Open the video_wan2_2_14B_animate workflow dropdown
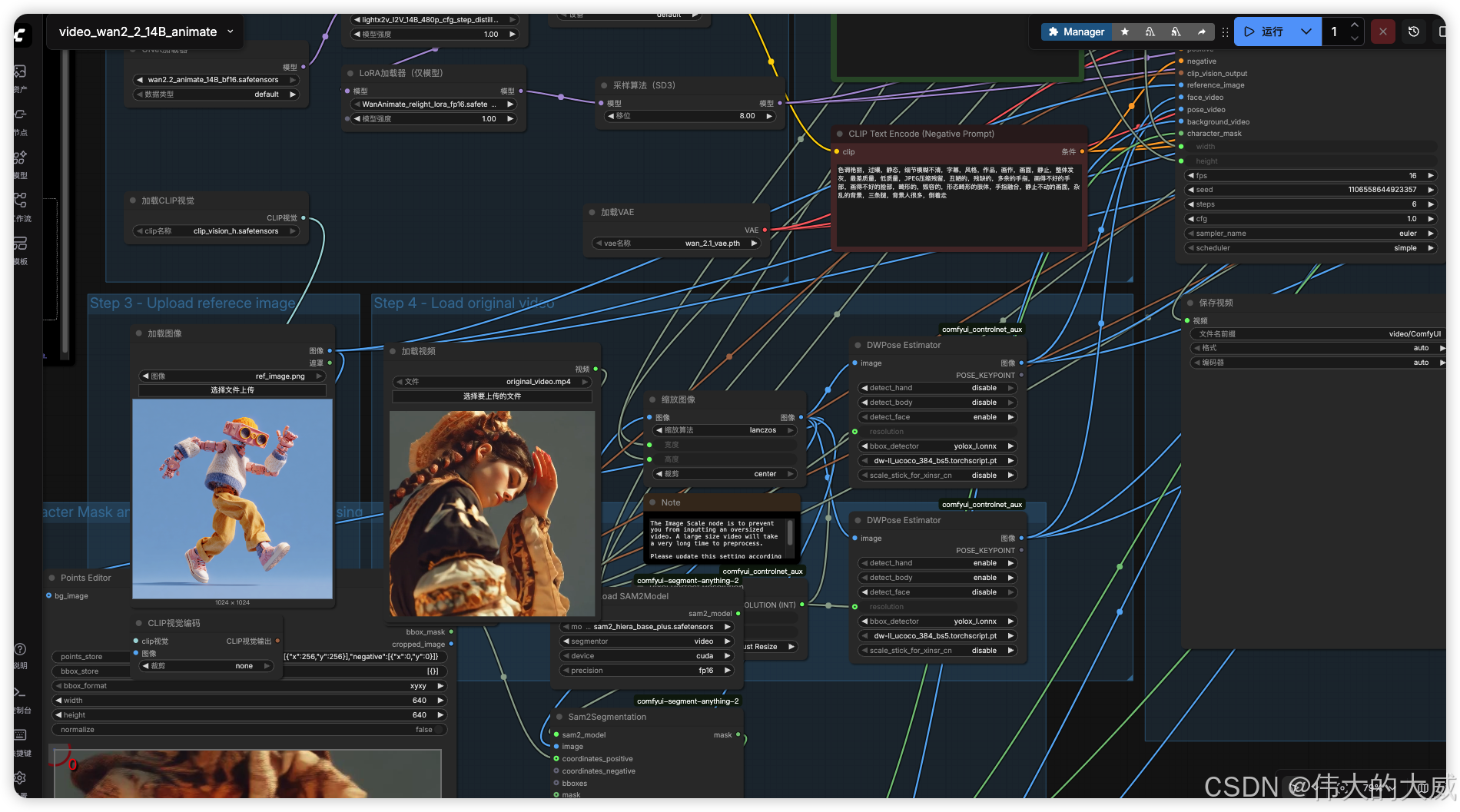Screen dimensions: 1460x812 [x=145, y=31]
